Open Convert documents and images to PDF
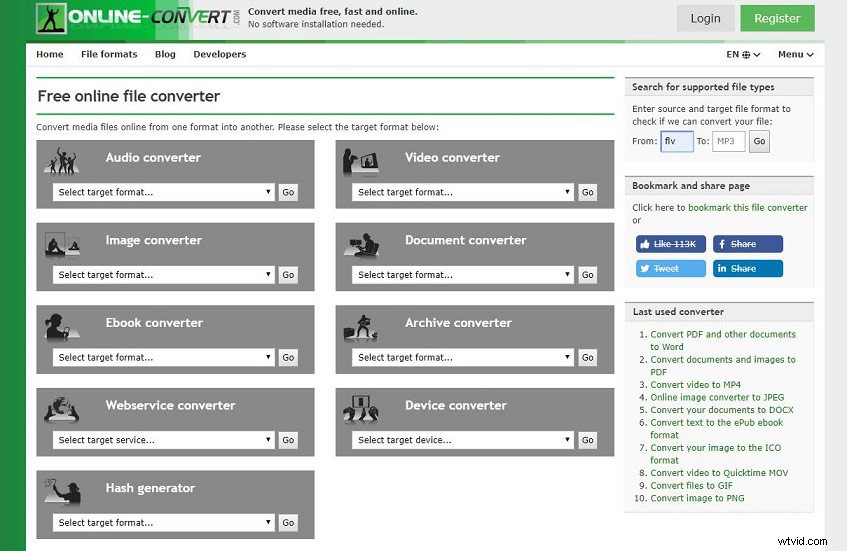This screenshot has width=847, height=551. [723, 366]
